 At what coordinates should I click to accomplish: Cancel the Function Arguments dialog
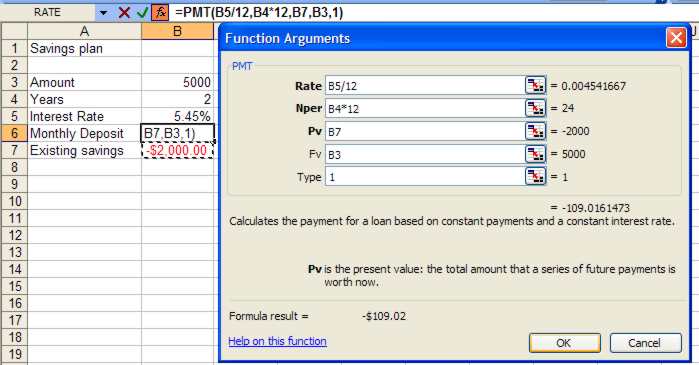(646, 343)
